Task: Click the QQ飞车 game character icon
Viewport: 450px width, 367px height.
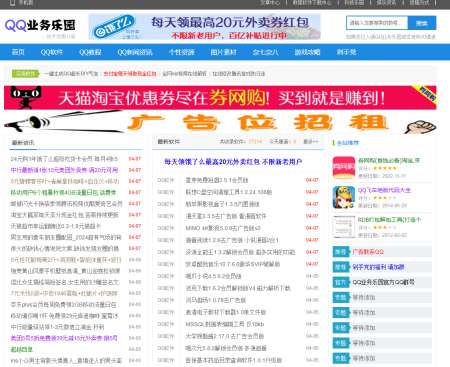Action: [344, 197]
